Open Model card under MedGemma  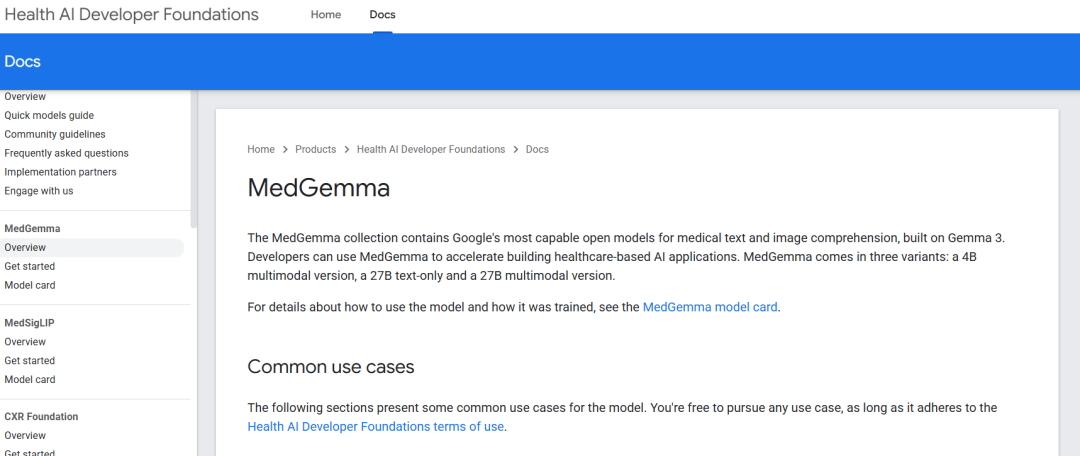[30, 285]
